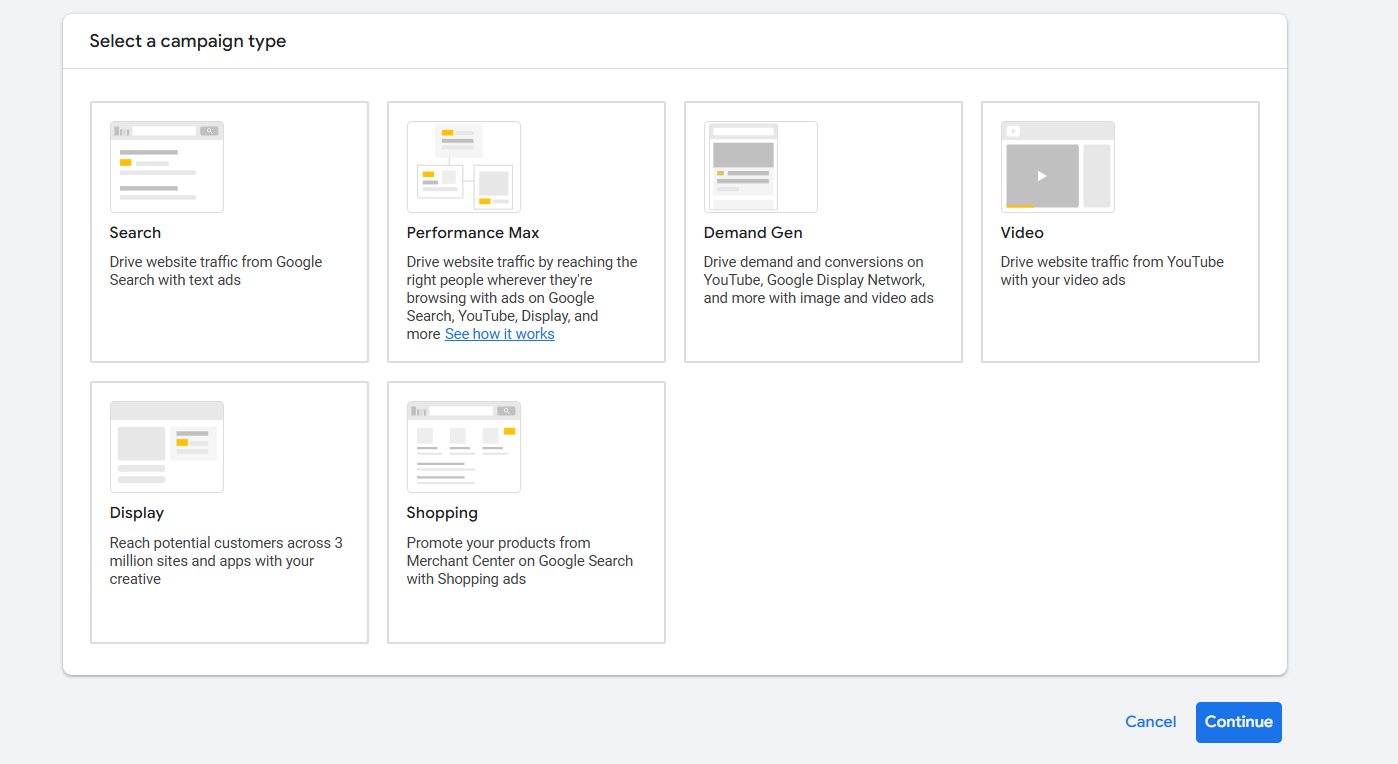The image size is (1398, 764).
Task: Click the "Promote your products" Shopping description
Action: [x=519, y=561]
